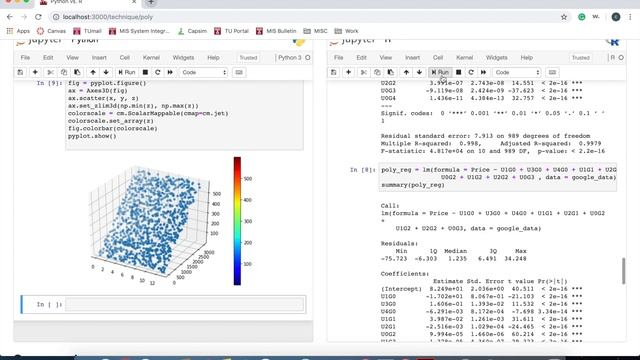Click the Trusted indicator in the Python notebook
Viewport: 640px width, 360px height.
(x=248, y=58)
